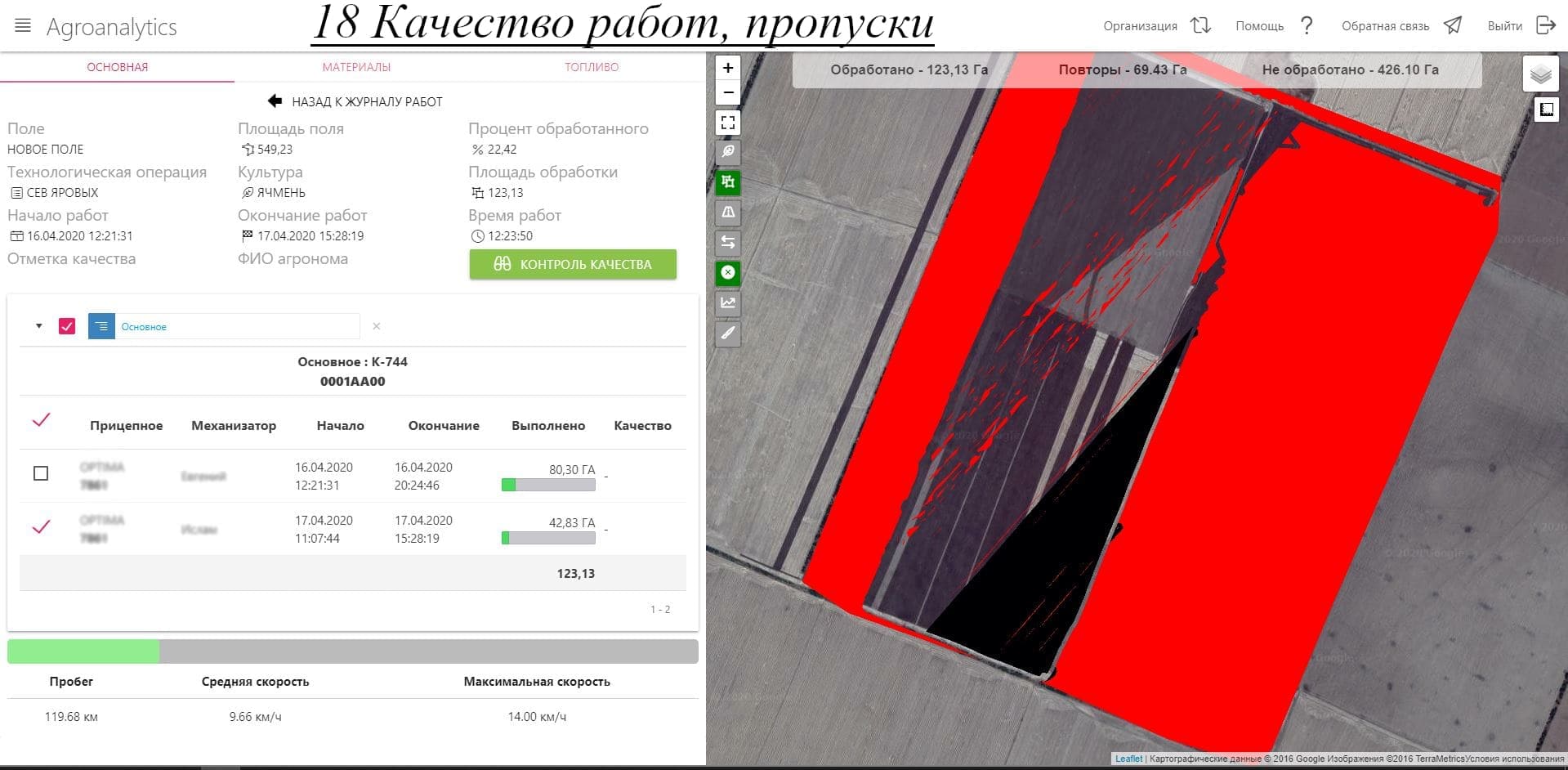Viewport: 1568px width, 770px height.
Task: Switch to the МАТЕРИАЛЫ tab
Action: pos(356,67)
